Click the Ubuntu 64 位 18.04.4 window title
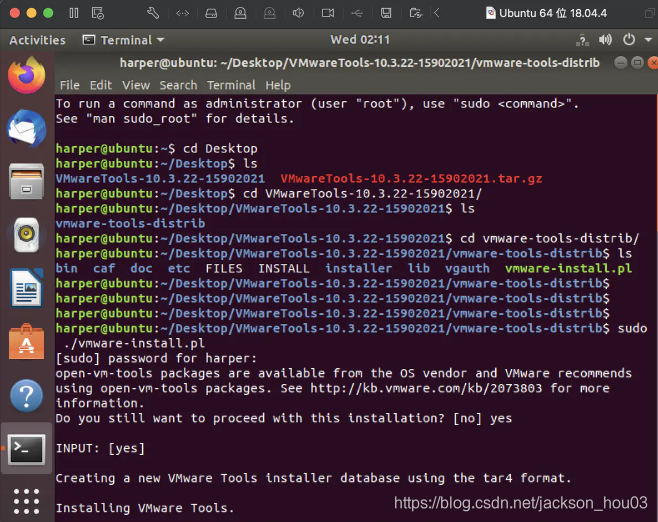 click(x=553, y=13)
